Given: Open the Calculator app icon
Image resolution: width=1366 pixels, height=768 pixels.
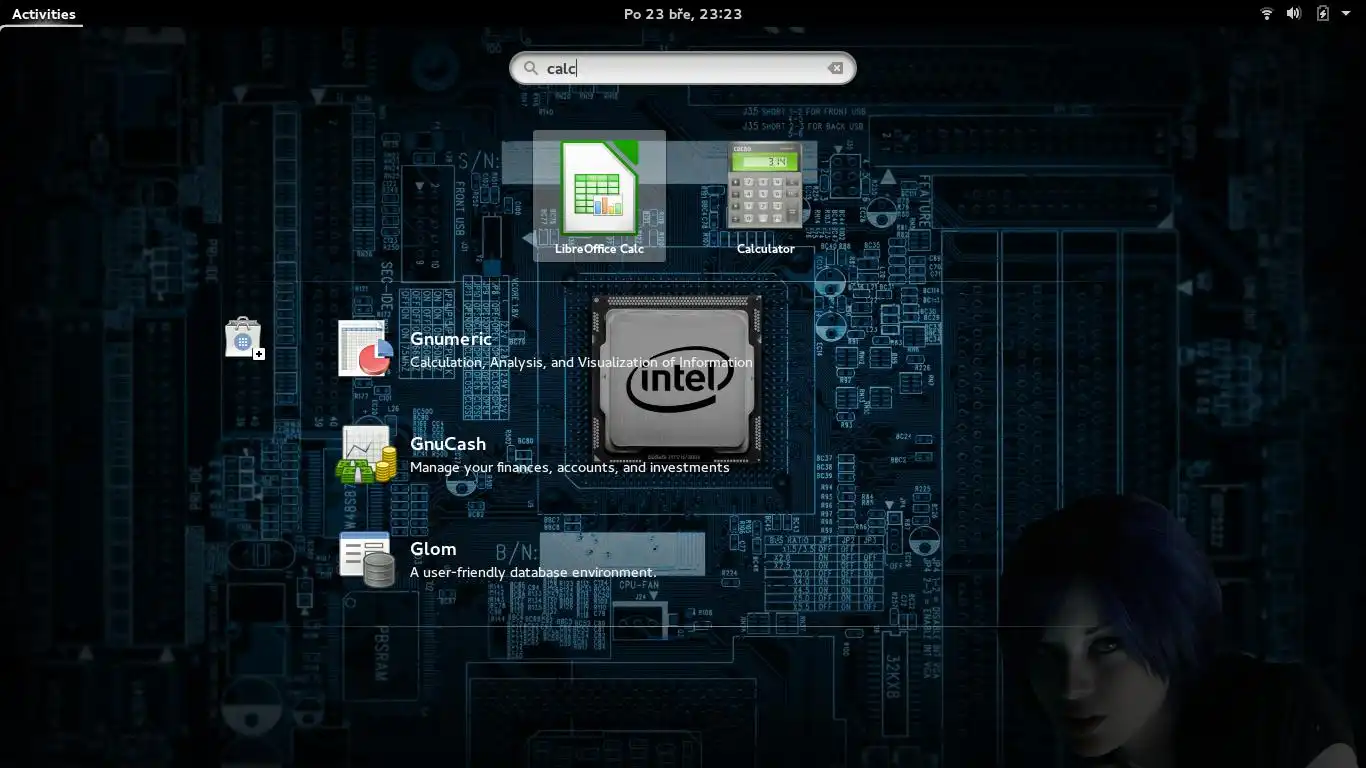Looking at the screenshot, I should tap(765, 188).
